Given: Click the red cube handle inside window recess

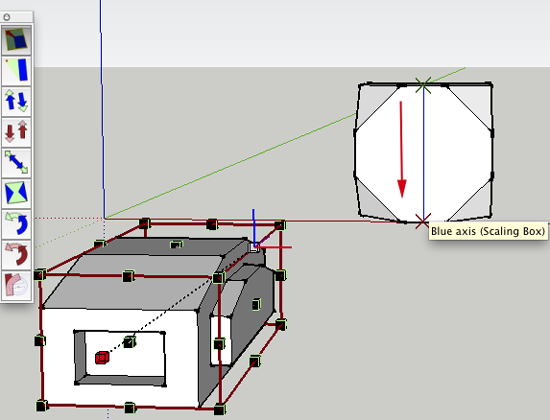Looking at the screenshot, I should click(x=102, y=358).
